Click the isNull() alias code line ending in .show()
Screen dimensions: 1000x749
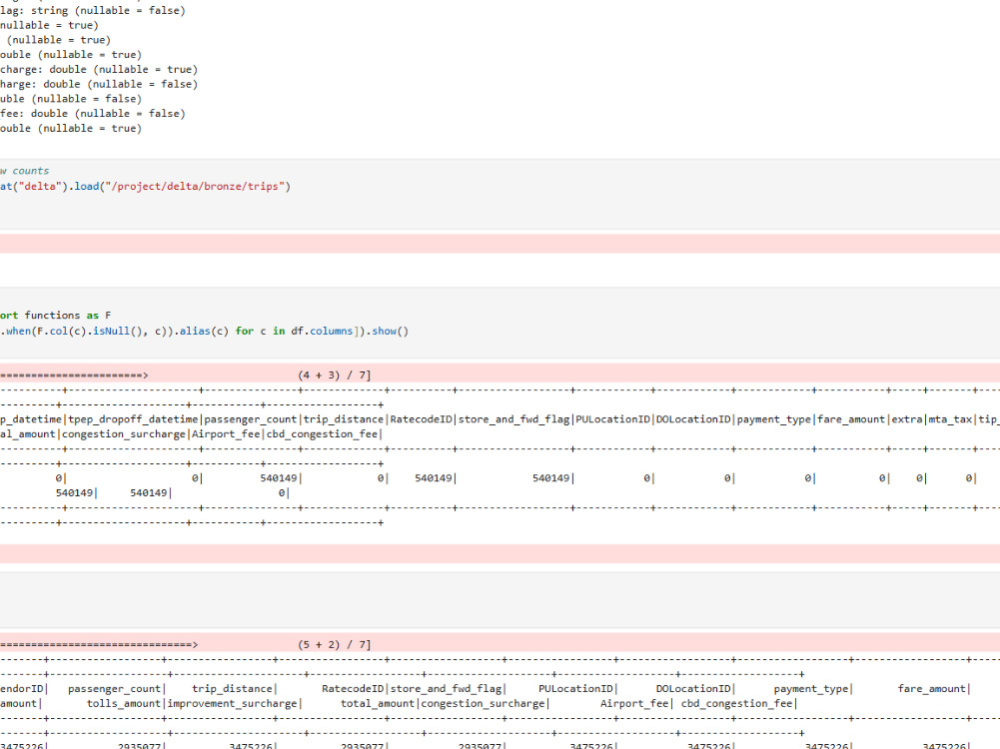[x=204, y=330]
